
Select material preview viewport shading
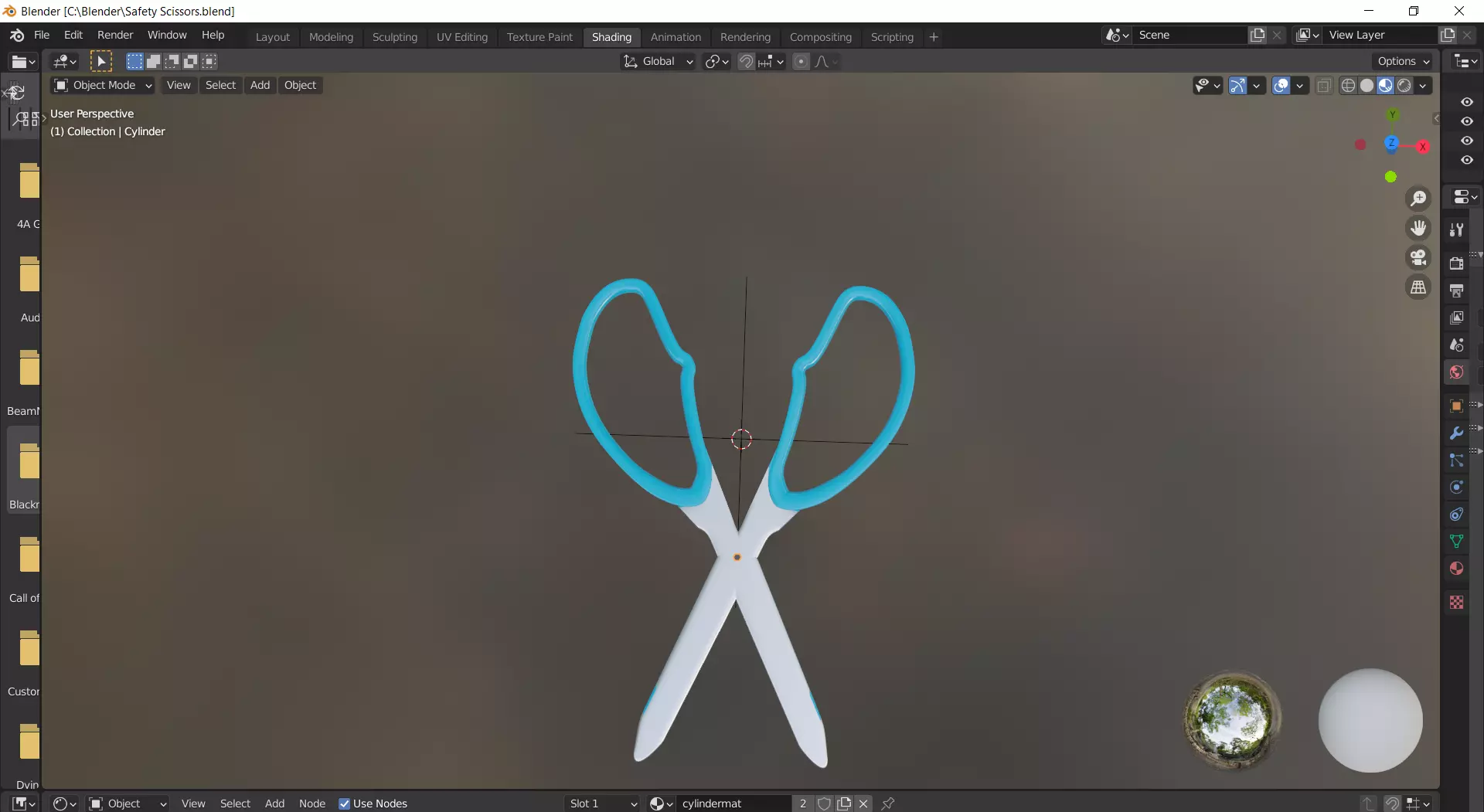(1386, 85)
